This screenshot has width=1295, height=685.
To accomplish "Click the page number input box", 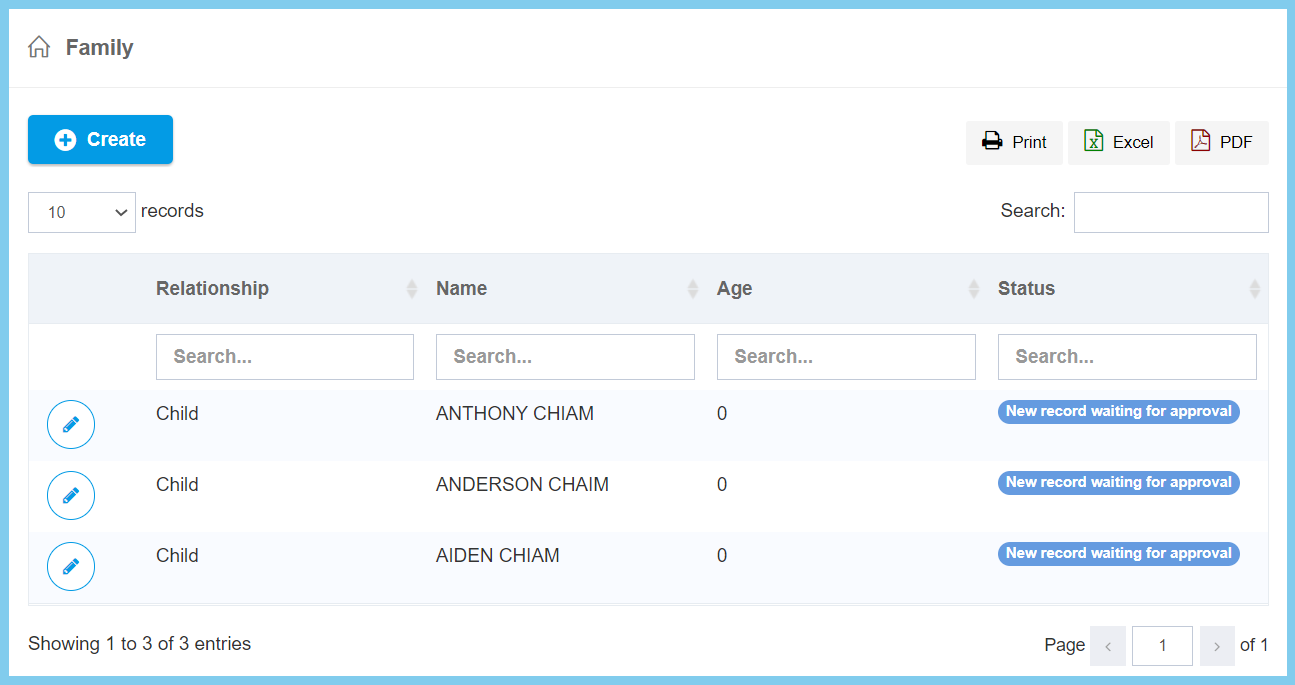I will (x=1162, y=646).
